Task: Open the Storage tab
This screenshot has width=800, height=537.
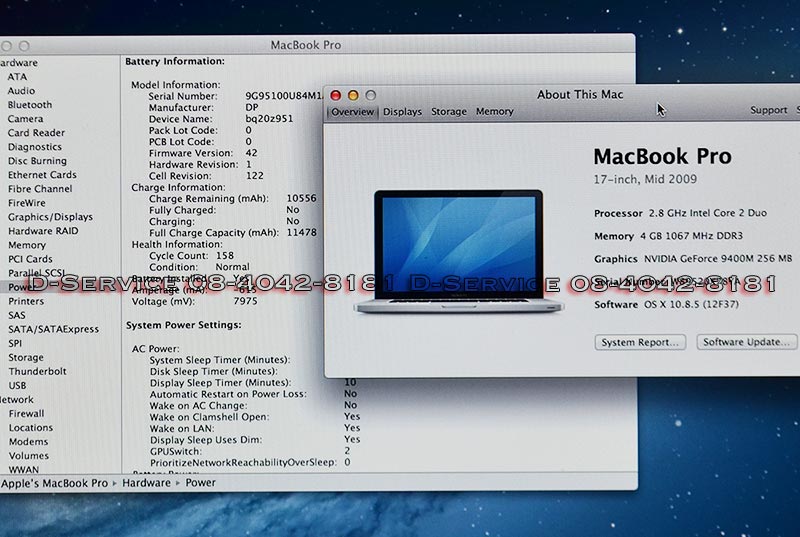Action: pyautogui.click(x=448, y=112)
